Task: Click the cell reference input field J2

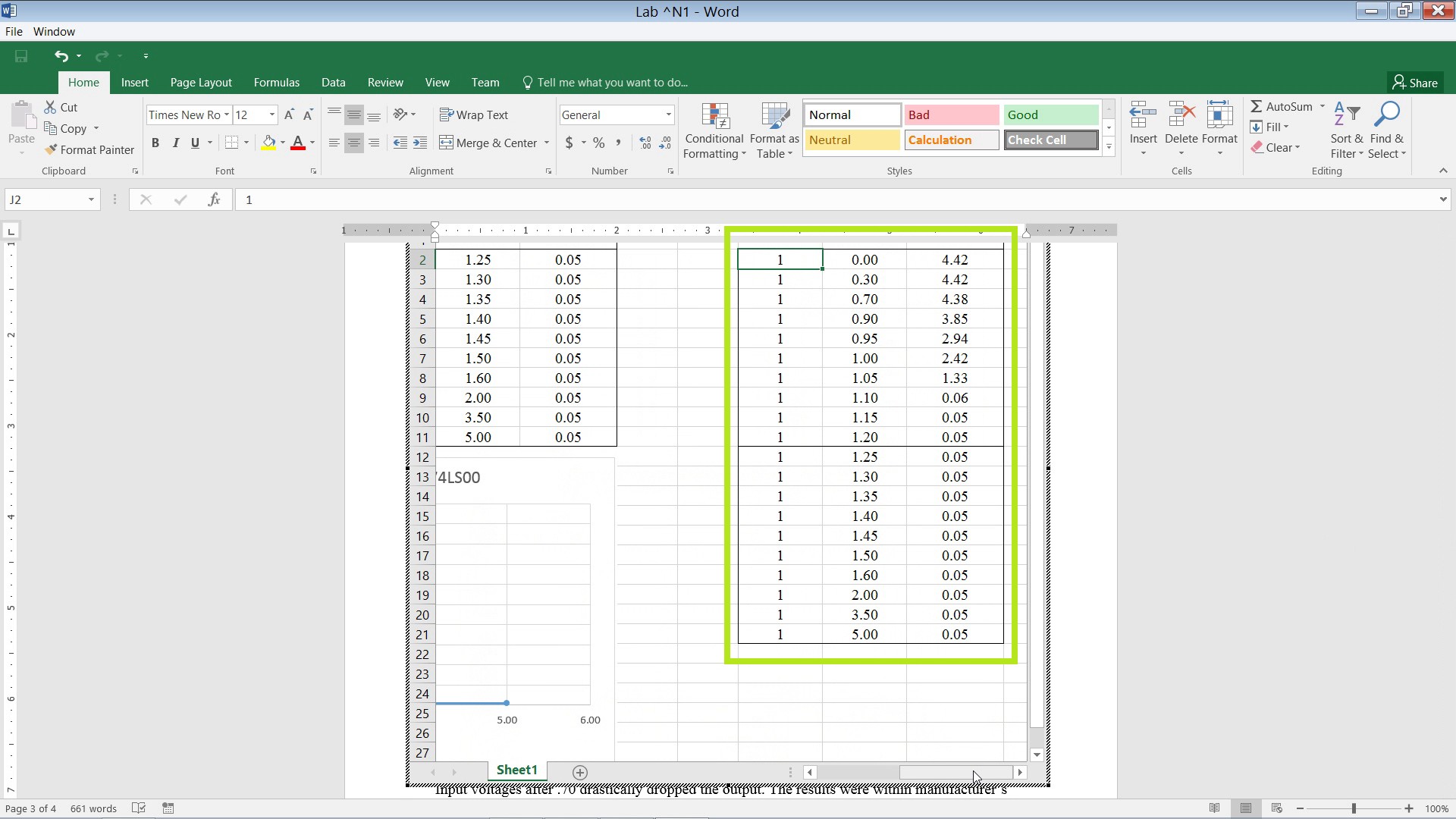Action: 51,199
